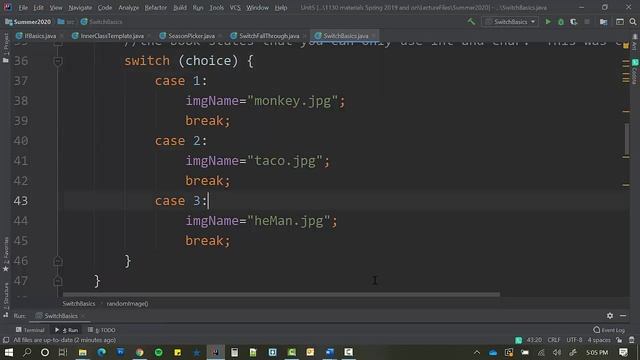Change indent setting 4 spaces

599,340
